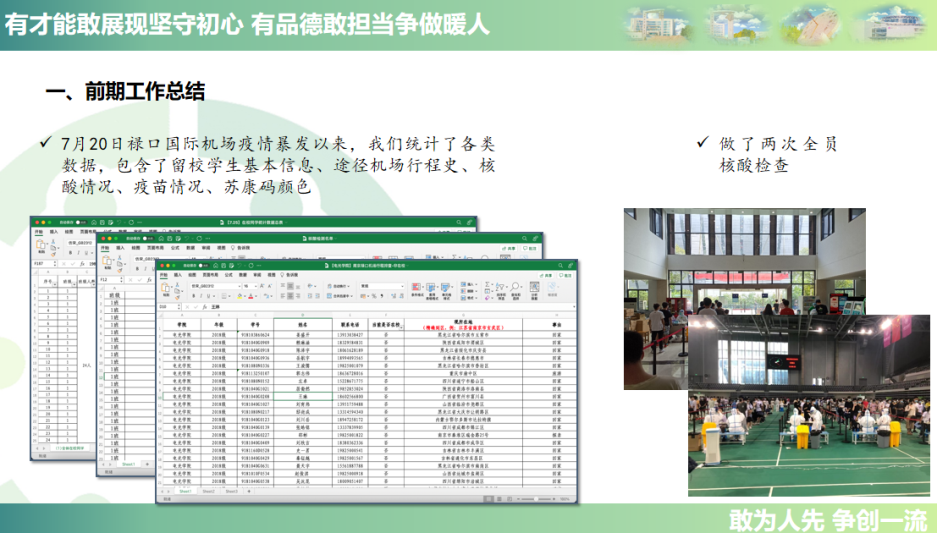This screenshot has width=937, height=533.
Task: Click Comma style icon in front Excel window
Action: pos(382,296)
